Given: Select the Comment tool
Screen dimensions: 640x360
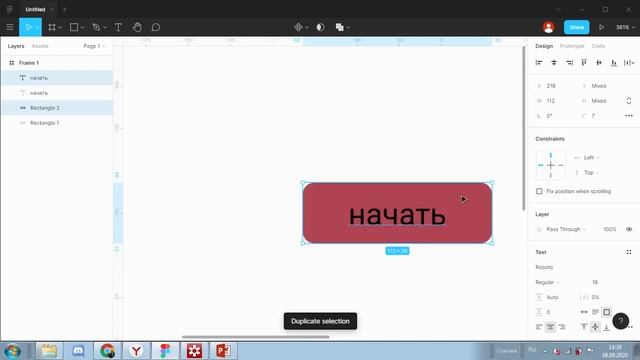Looking at the screenshot, I should tap(156, 27).
